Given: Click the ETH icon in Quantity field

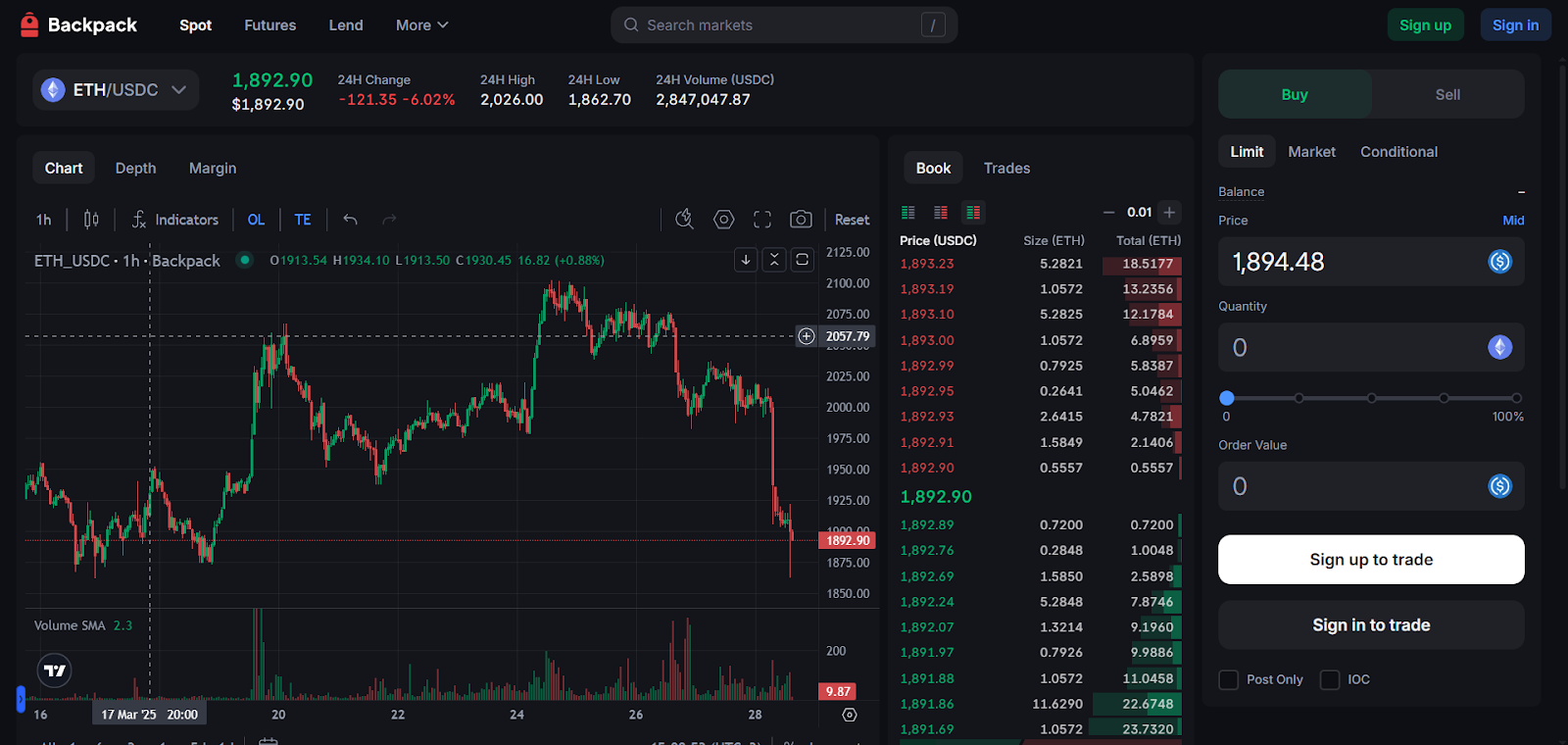Looking at the screenshot, I should click(x=1500, y=347).
